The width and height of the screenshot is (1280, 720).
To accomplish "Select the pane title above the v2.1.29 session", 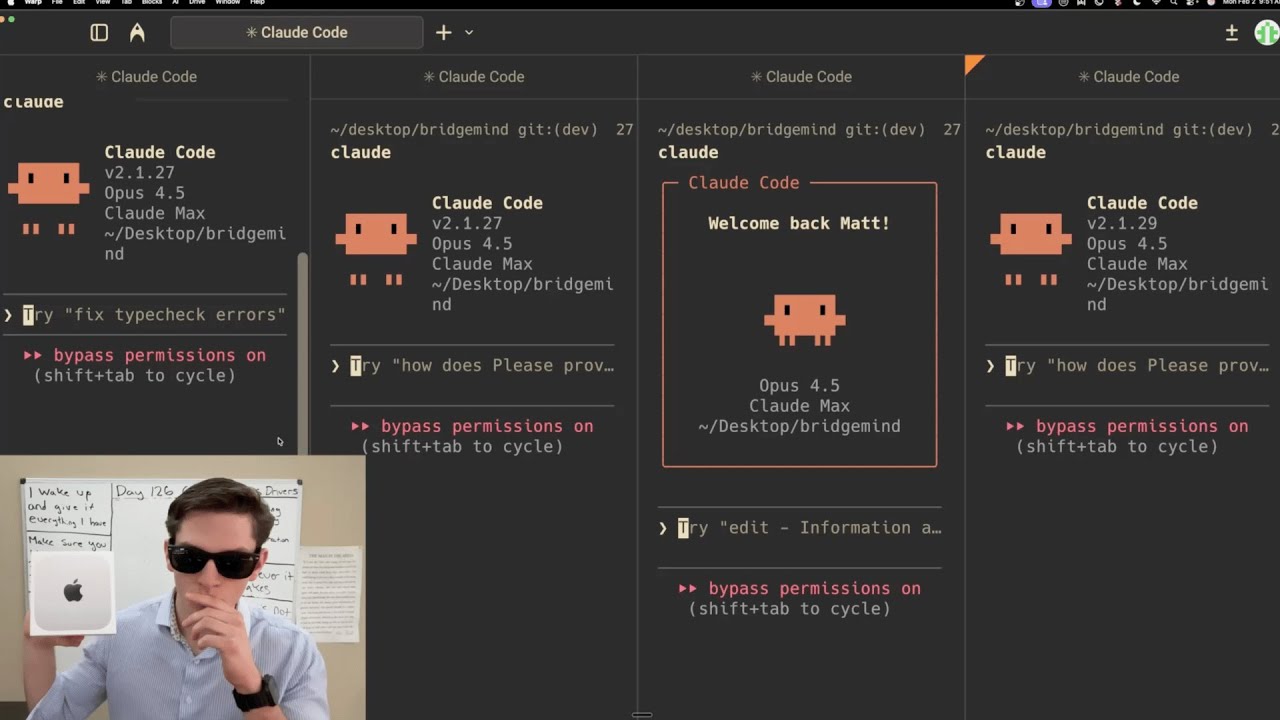I will [x=1127, y=76].
